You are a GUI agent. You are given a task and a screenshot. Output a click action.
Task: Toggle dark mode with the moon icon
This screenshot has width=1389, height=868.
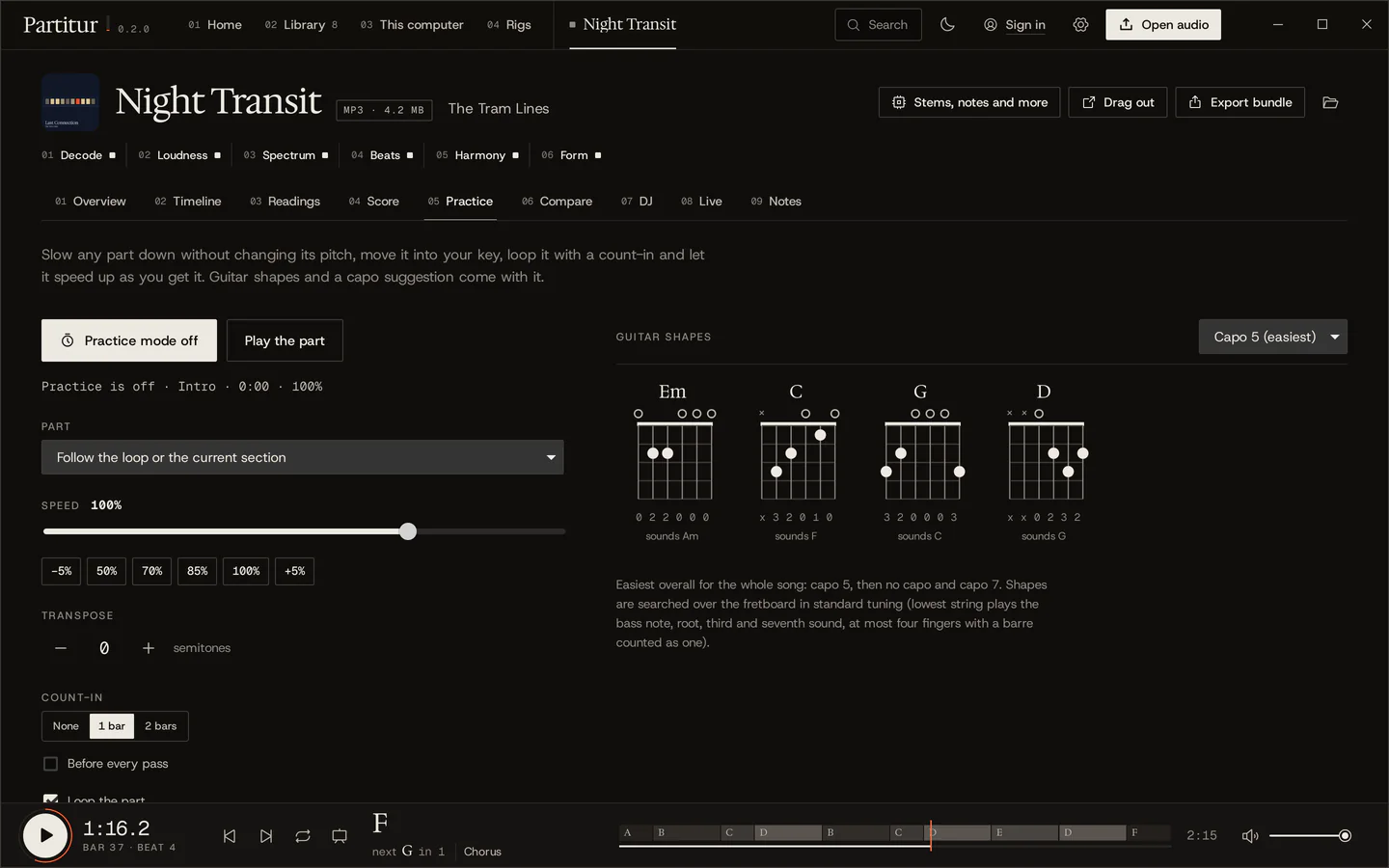[x=947, y=25]
